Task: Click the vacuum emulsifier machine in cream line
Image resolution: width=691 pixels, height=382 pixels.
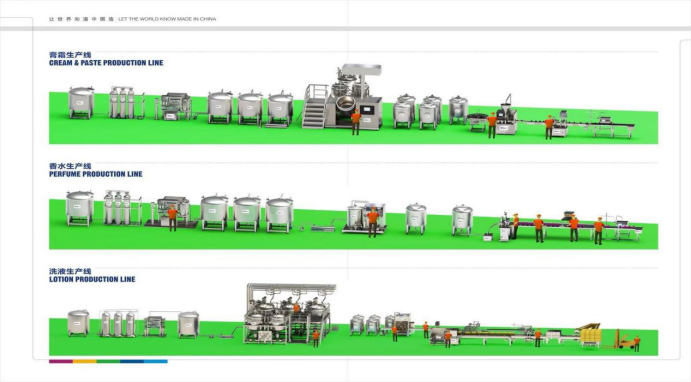Action: (x=343, y=97)
